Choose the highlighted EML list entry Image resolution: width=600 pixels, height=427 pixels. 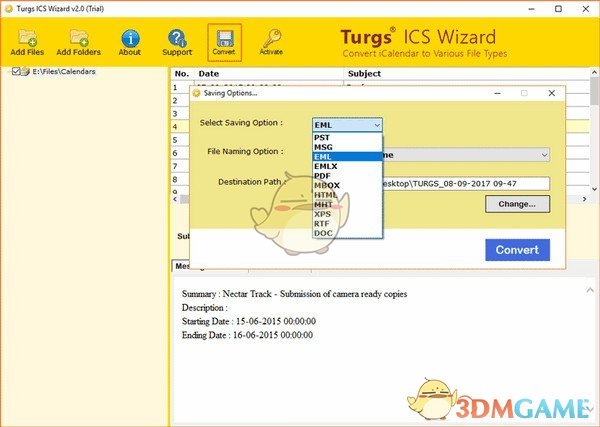pyautogui.click(x=347, y=157)
